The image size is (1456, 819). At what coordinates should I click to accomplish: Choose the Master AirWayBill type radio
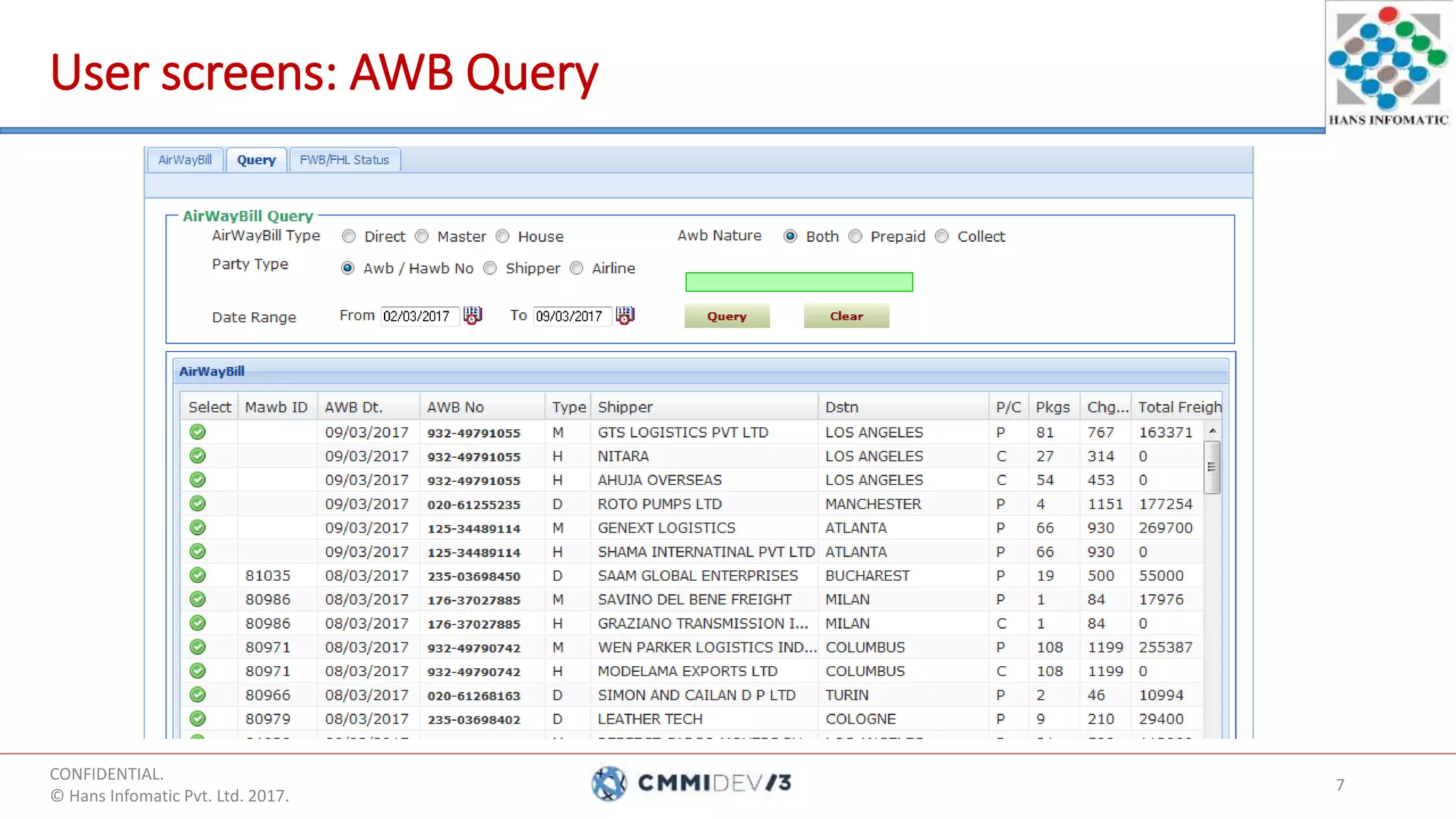point(422,236)
